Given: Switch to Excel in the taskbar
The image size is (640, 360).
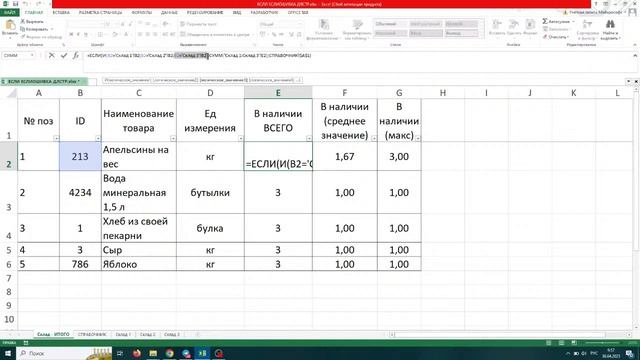Looking at the screenshot, I should (x=202, y=353).
